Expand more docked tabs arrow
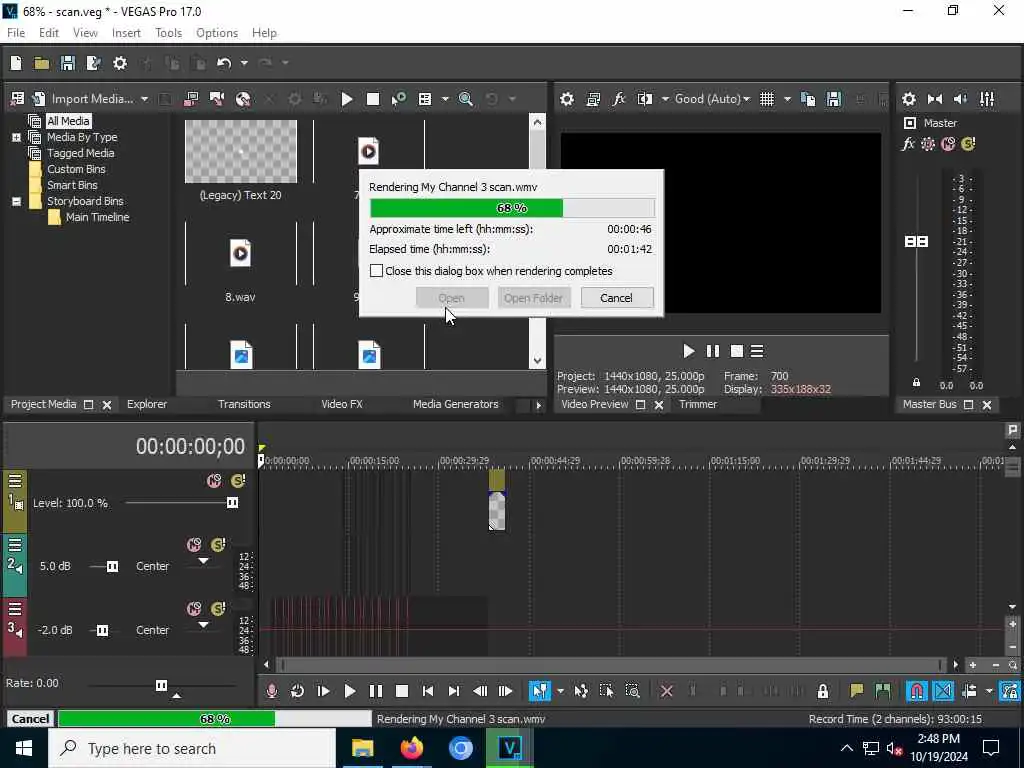 point(538,405)
